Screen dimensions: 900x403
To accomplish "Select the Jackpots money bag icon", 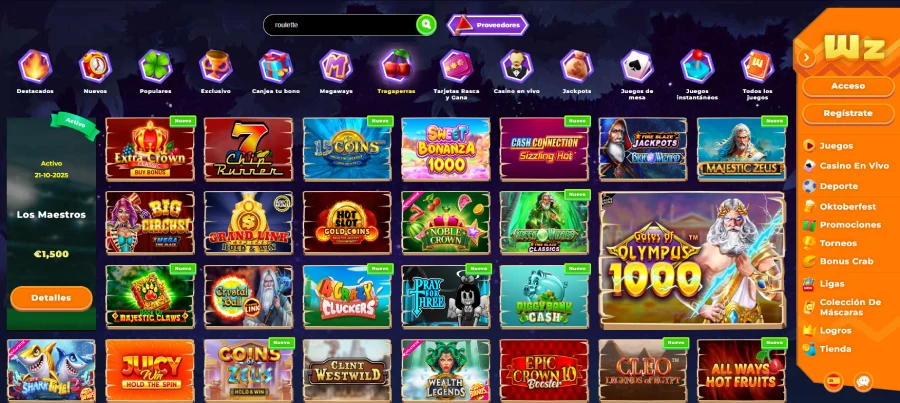I will (576, 66).
